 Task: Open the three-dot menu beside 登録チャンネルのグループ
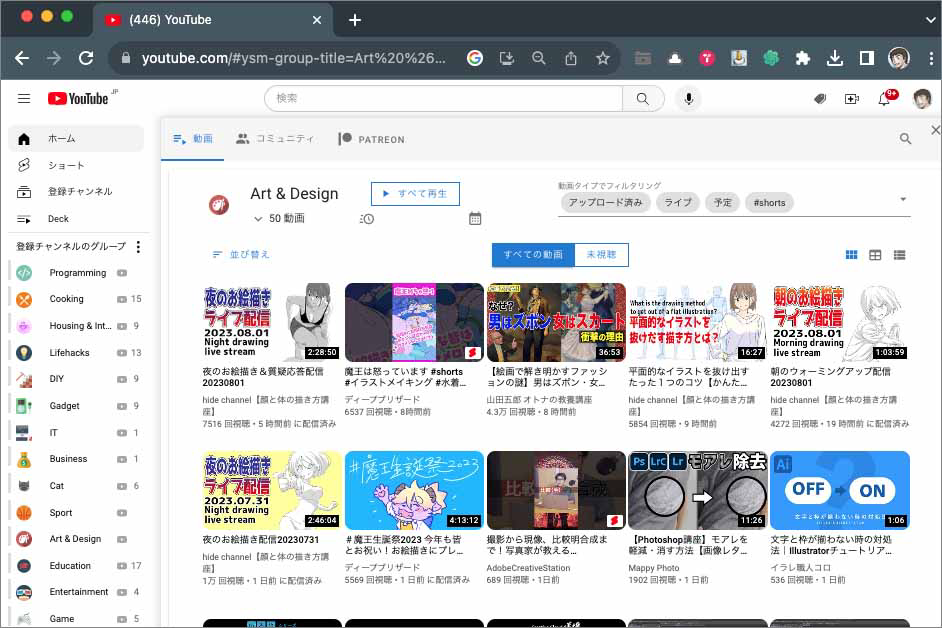pyautogui.click(x=139, y=246)
